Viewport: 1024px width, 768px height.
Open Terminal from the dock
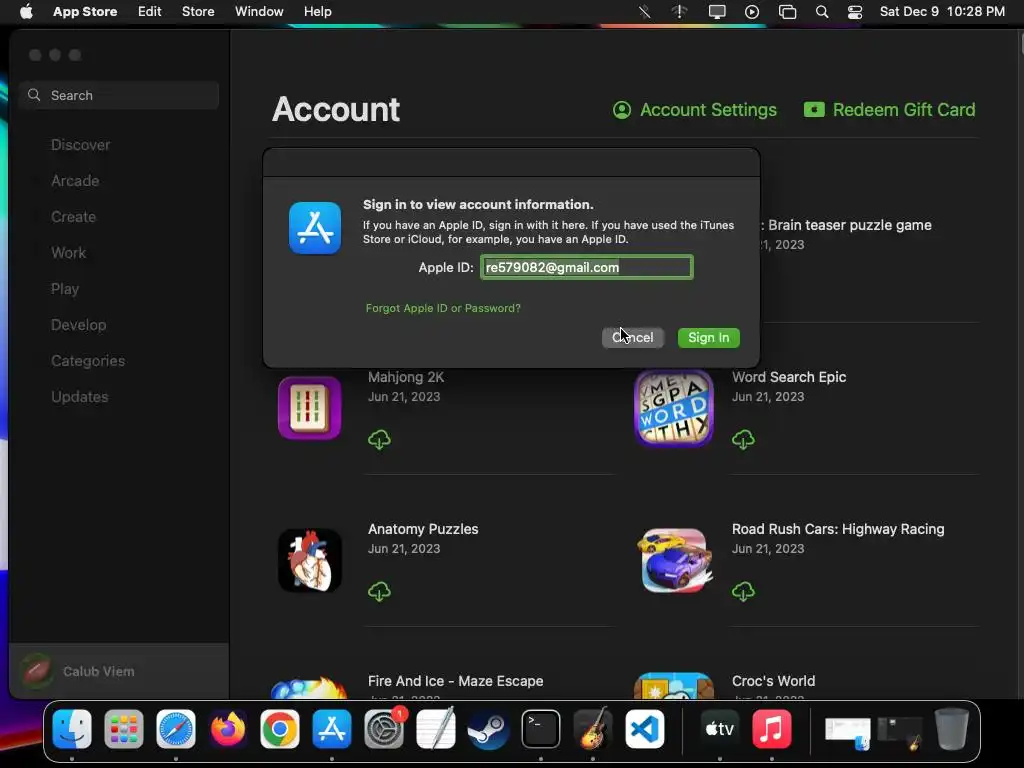[541, 729]
